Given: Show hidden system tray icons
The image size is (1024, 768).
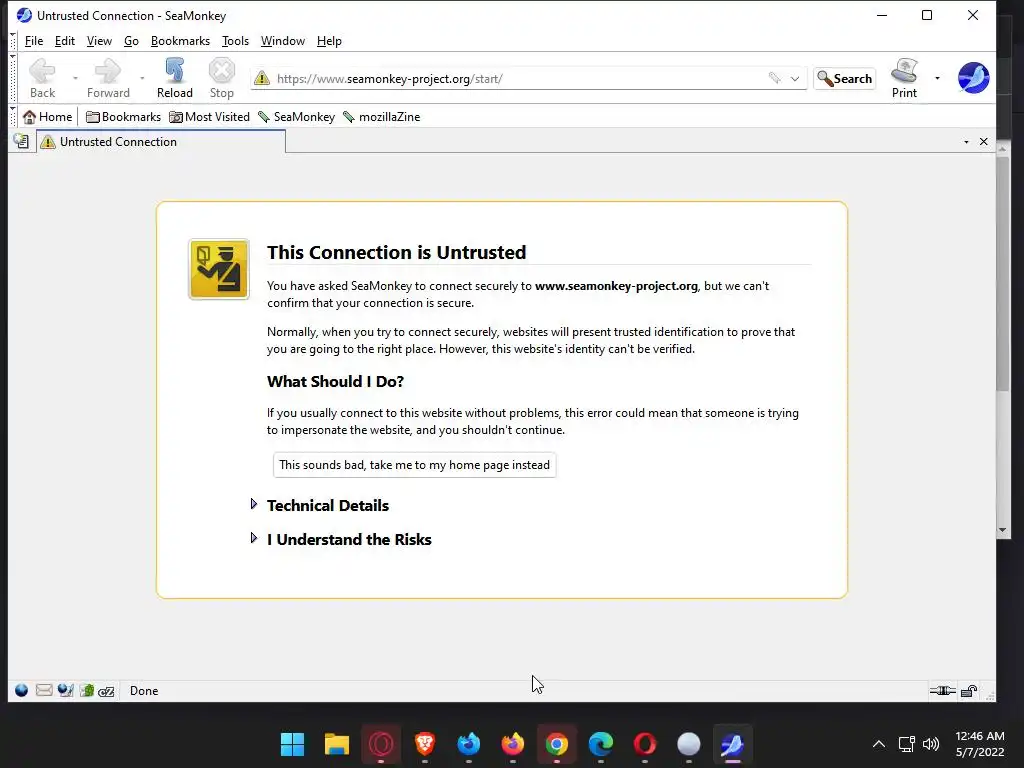Looking at the screenshot, I should tap(879, 744).
